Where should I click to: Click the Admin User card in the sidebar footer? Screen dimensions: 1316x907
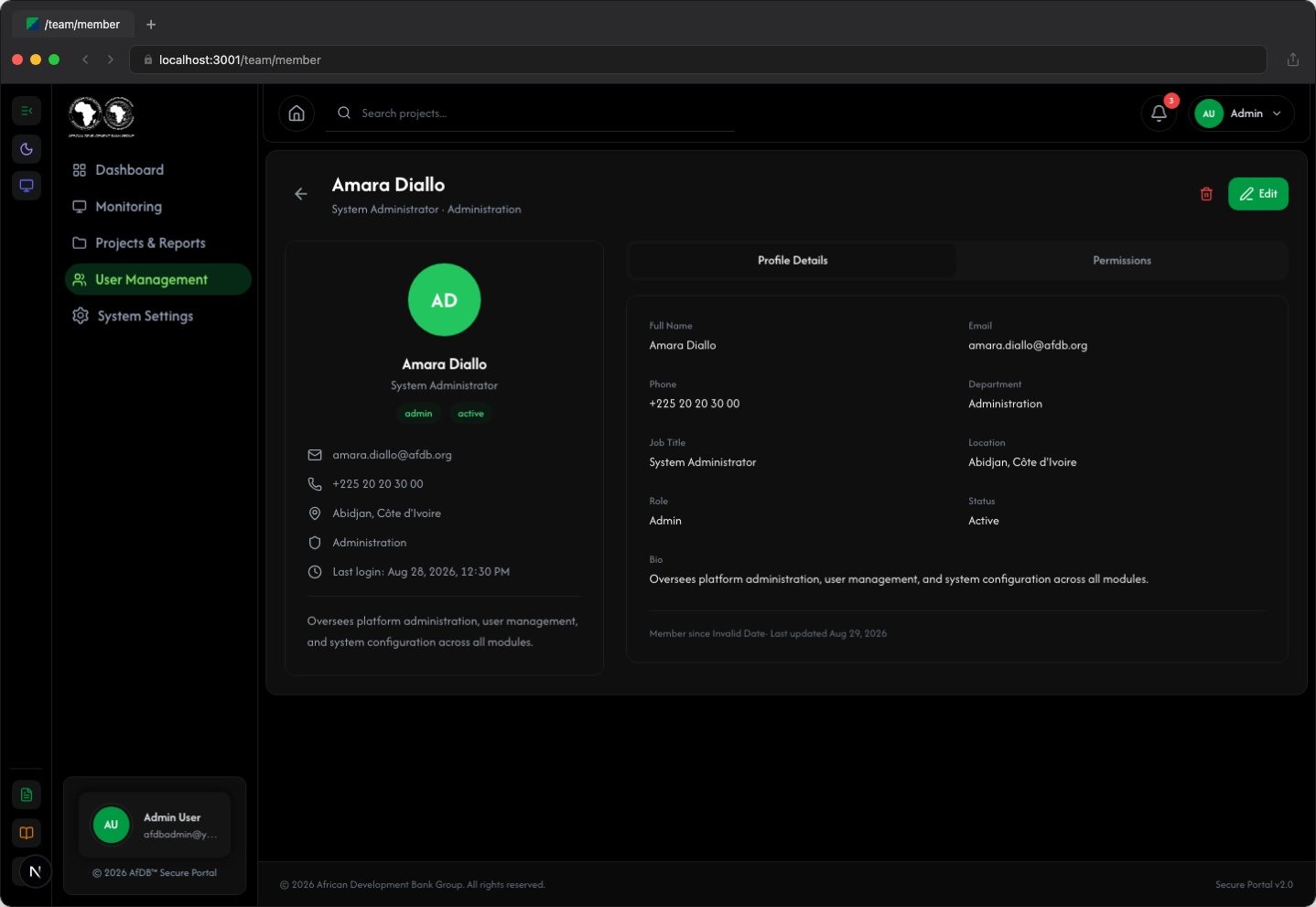155,825
